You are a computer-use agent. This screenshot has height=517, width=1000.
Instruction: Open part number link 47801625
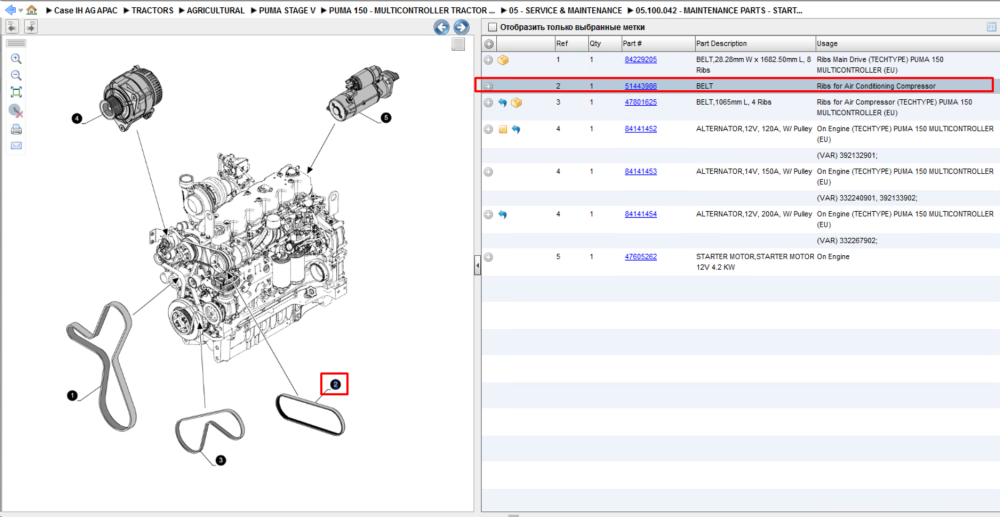[x=640, y=102]
